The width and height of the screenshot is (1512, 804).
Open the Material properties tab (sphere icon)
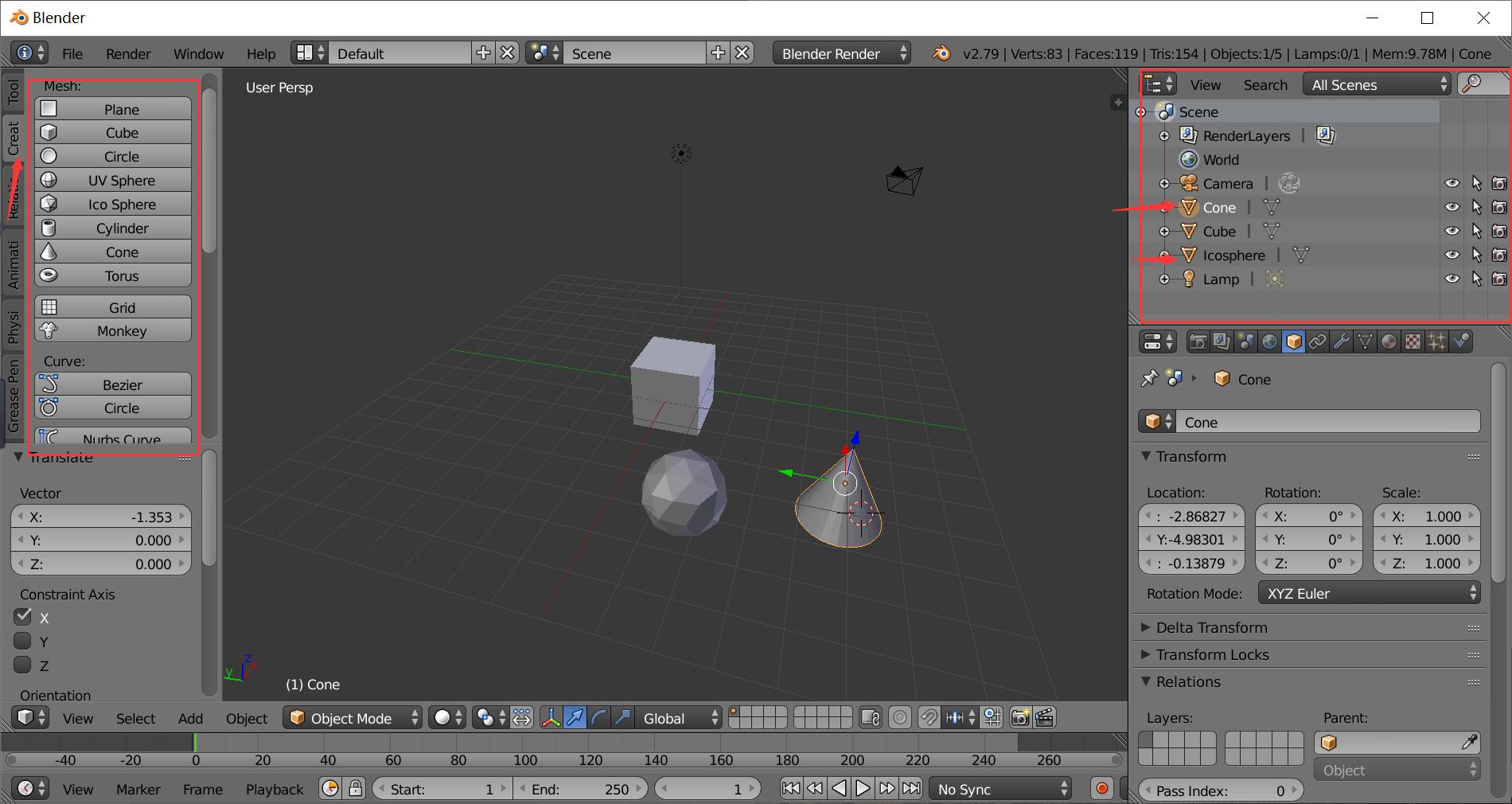(1389, 342)
